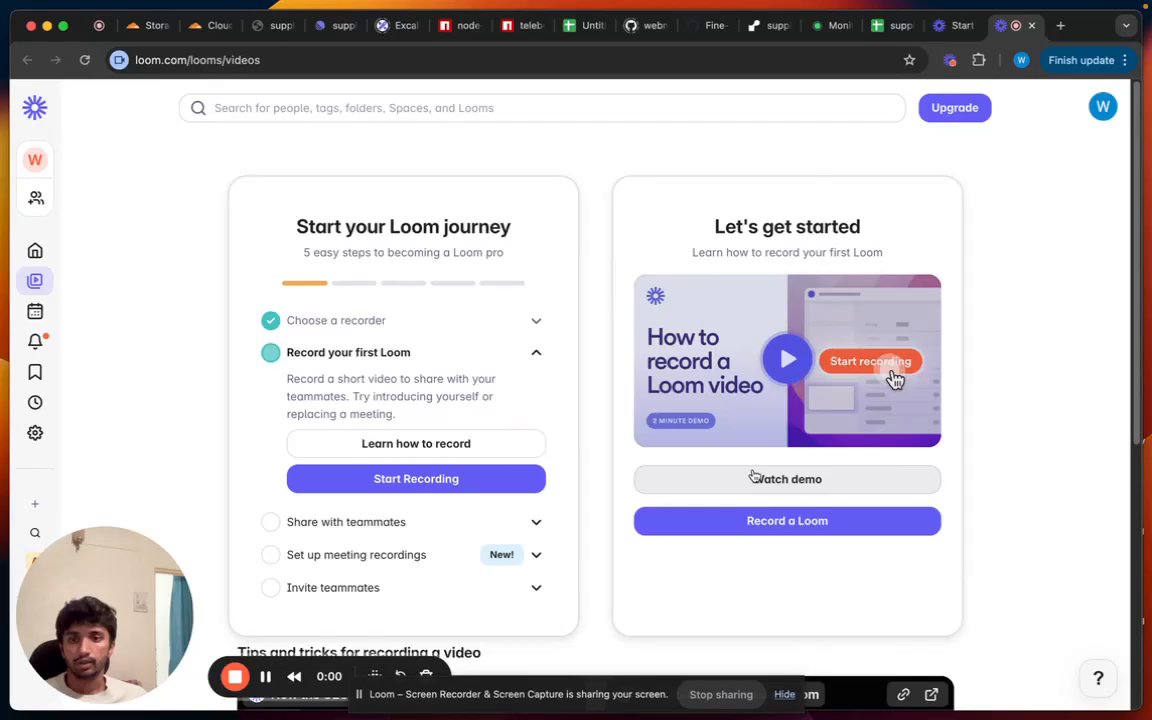Click the small search icon in sidebar
The image size is (1152, 720).
[35, 533]
